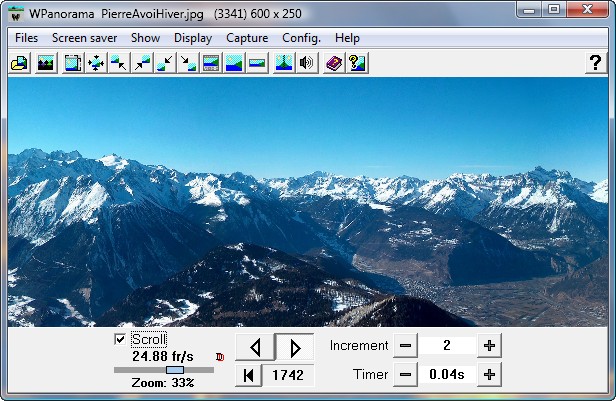The height and width of the screenshot is (401, 616).
Task: Open the Display menu
Action: [193, 38]
